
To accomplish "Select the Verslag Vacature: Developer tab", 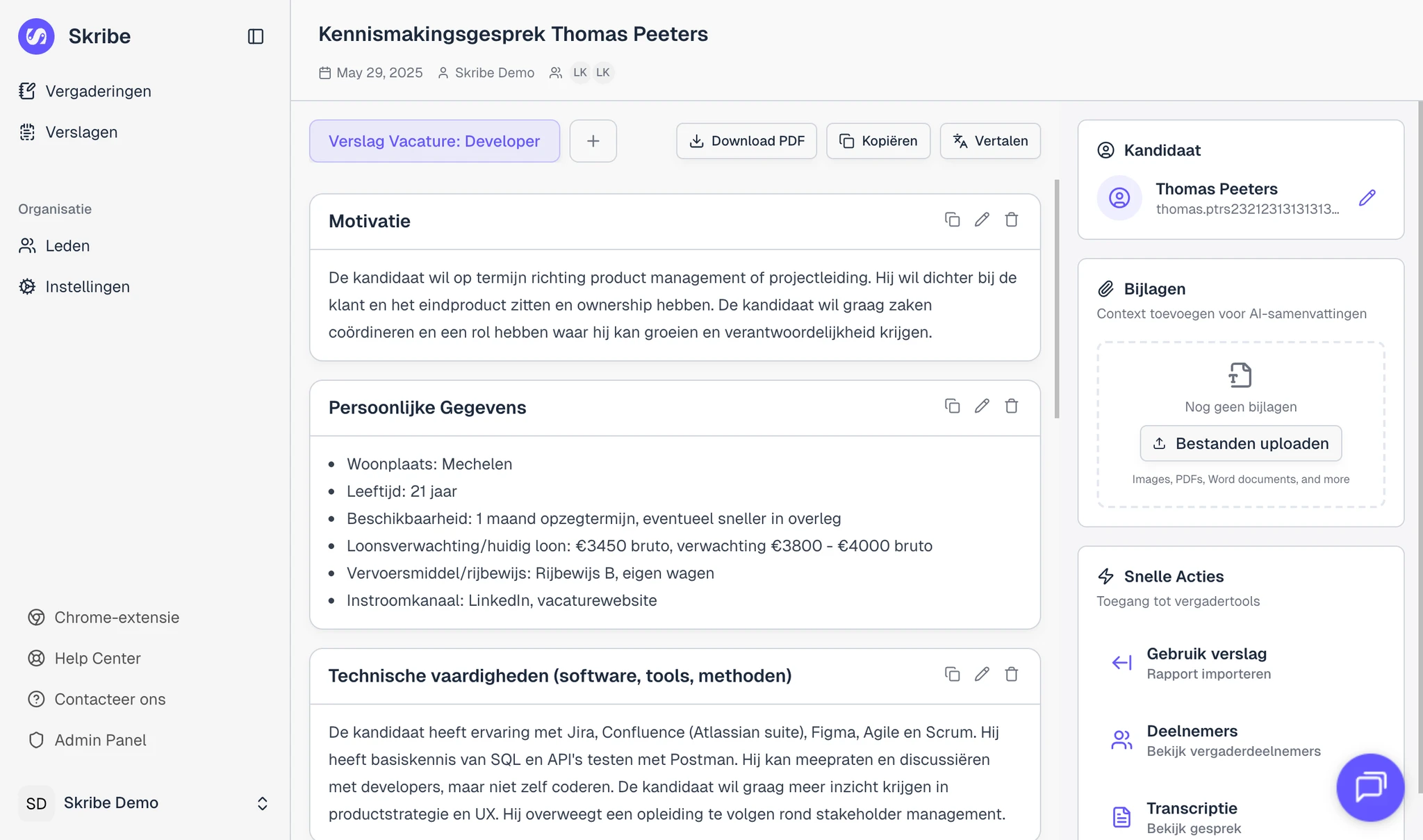I will click(434, 141).
